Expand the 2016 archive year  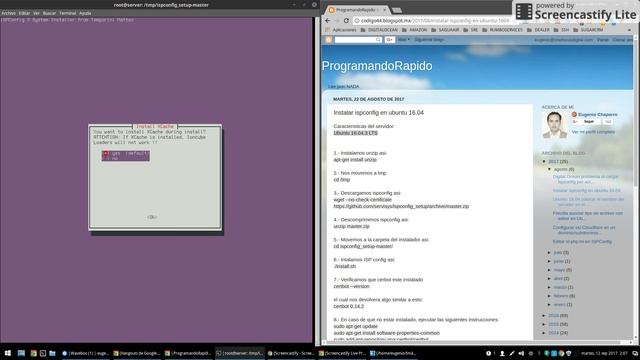coord(544,316)
